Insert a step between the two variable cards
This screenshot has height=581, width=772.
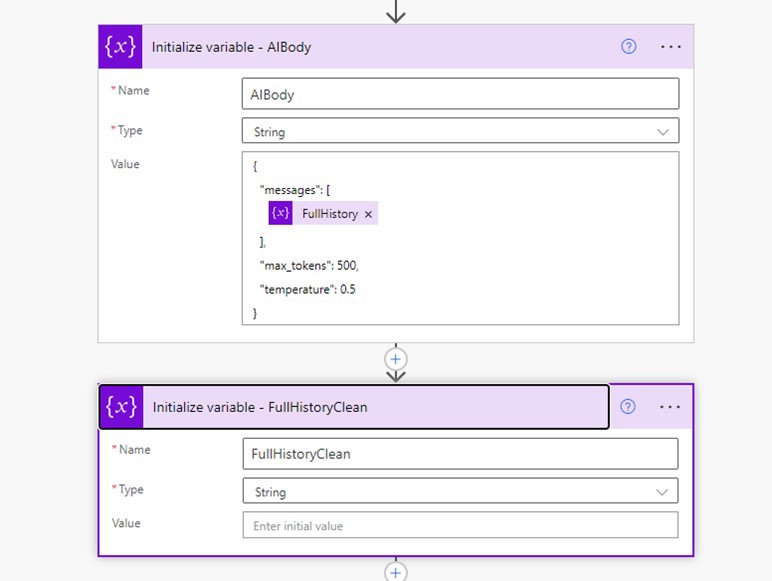[x=396, y=358]
